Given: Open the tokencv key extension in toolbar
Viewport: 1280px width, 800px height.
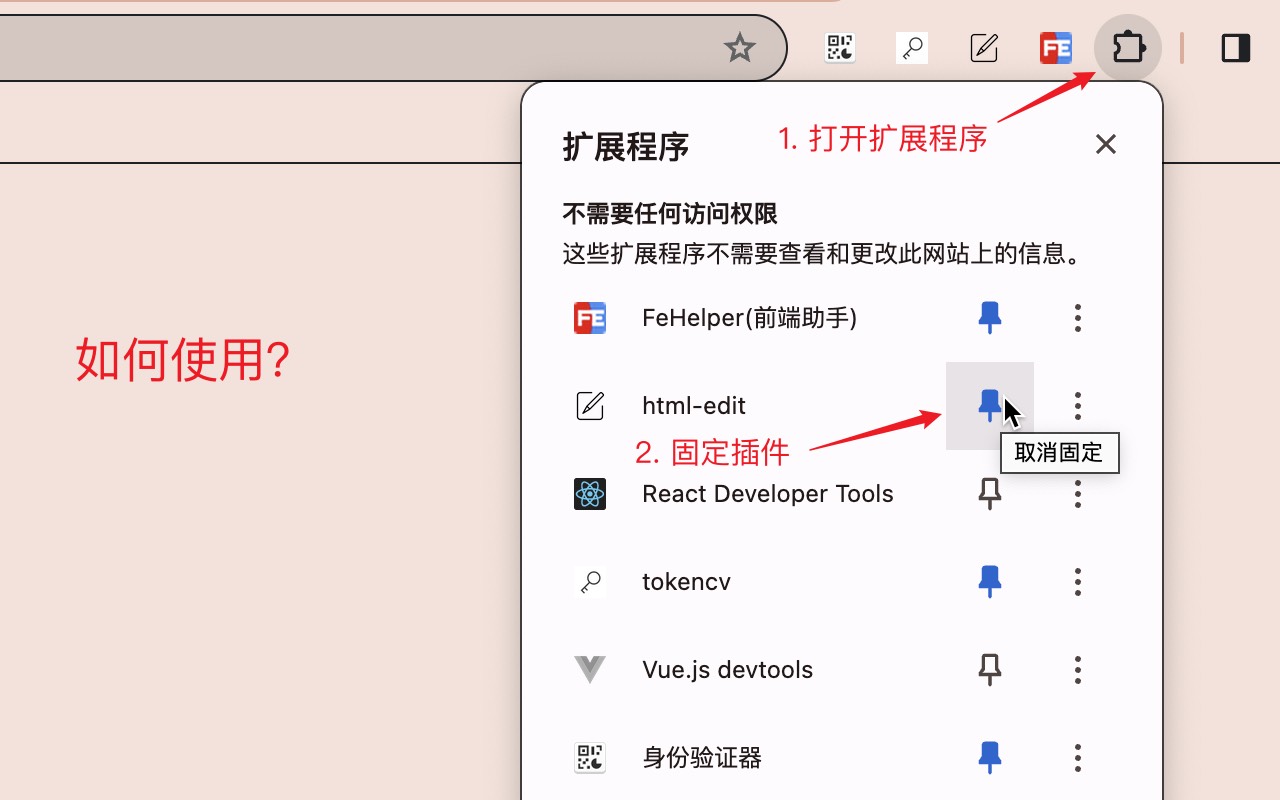Looking at the screenshot, I should (912, 47).
